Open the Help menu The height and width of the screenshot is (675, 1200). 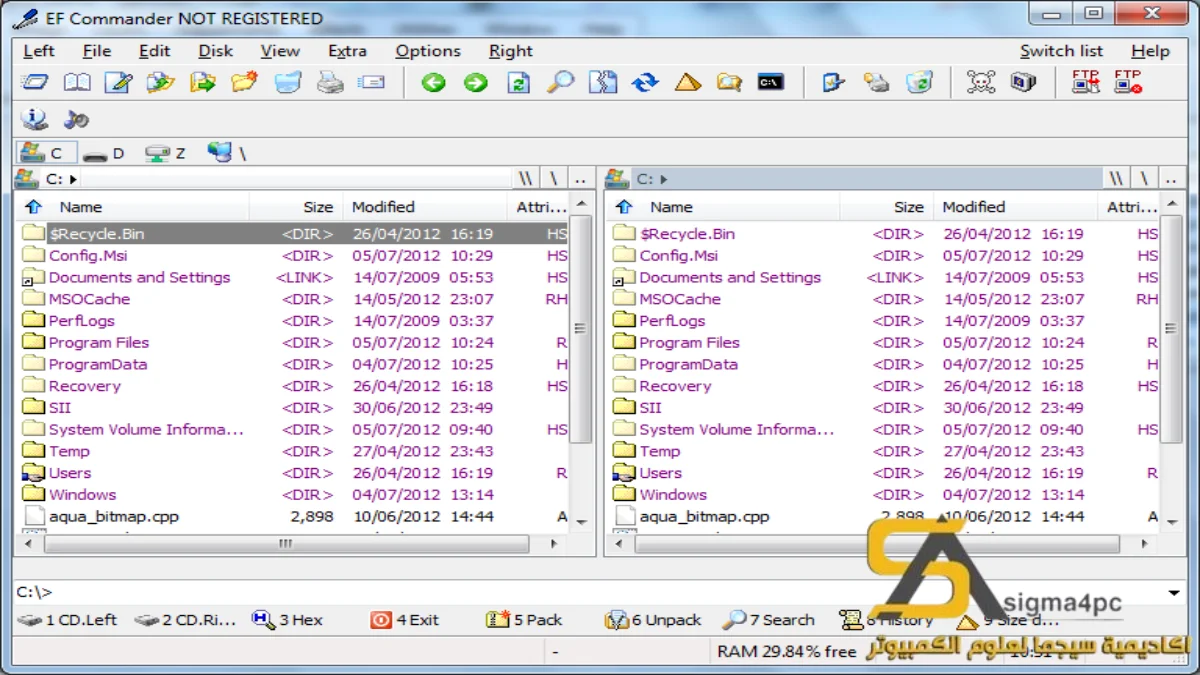click(x=1150, y=51)
